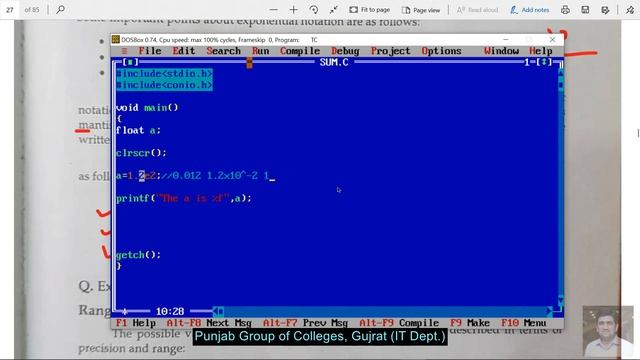640x360 pixels.
Task: Zoom in with the plus icon
Action: click(x=293, y=9)
